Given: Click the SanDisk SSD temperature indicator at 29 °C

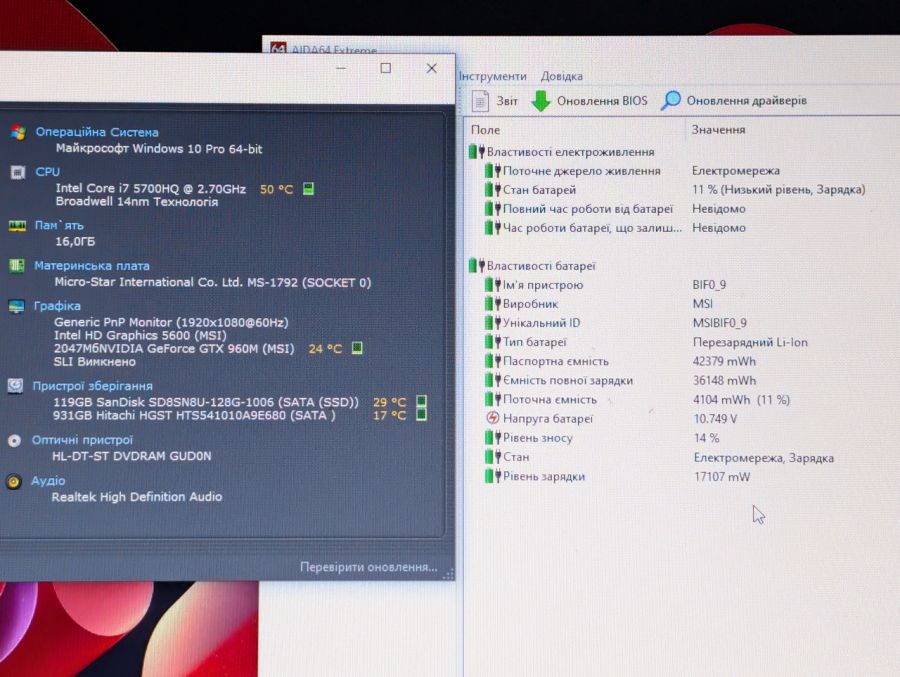Looking at the screenshot, I should point(421,401).
